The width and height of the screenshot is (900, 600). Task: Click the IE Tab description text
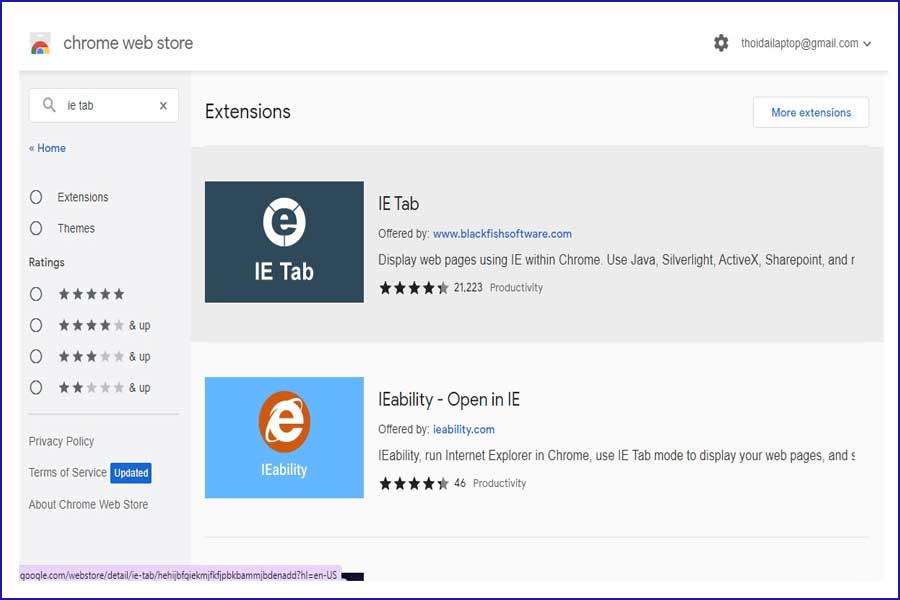[x=616, y=260]
